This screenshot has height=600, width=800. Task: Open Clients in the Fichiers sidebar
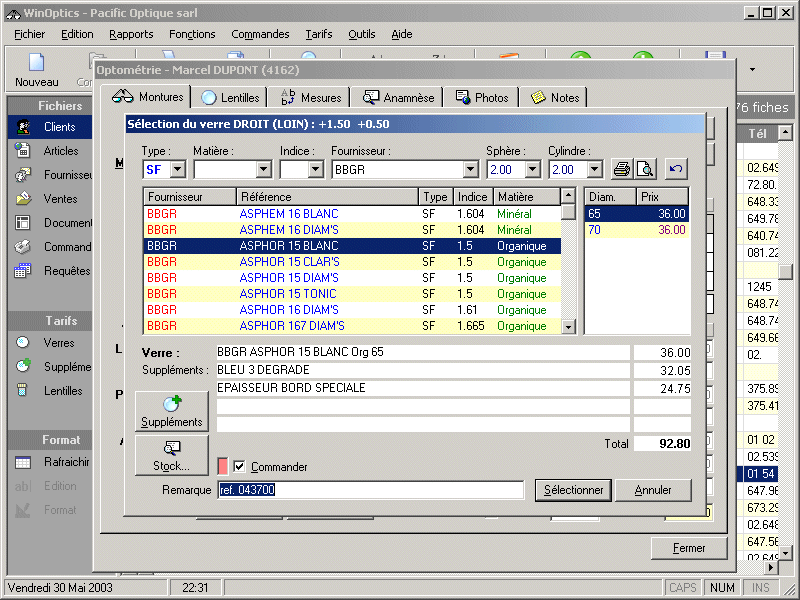[x=58, y=127]
